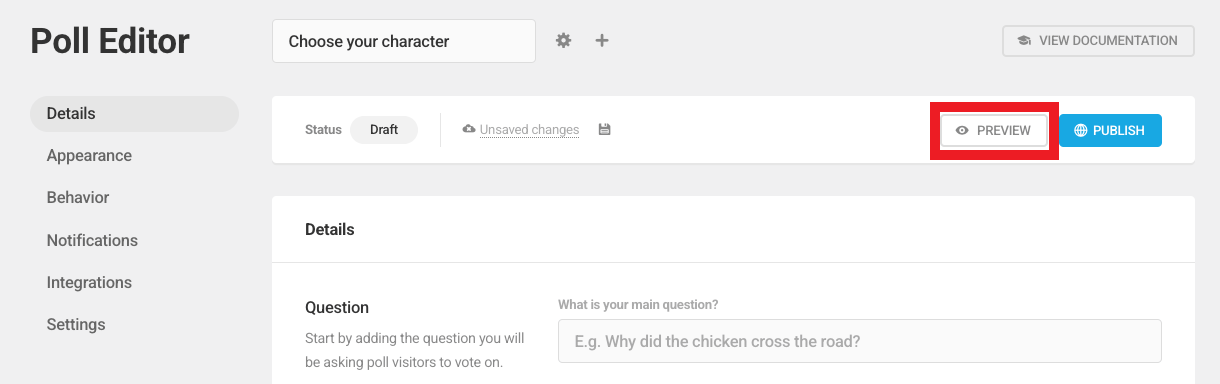Image resolution: width=1220 pixels, height=384 pixels.
Task: Click the Unsaved changes link
Action: (x=529, y=130)
